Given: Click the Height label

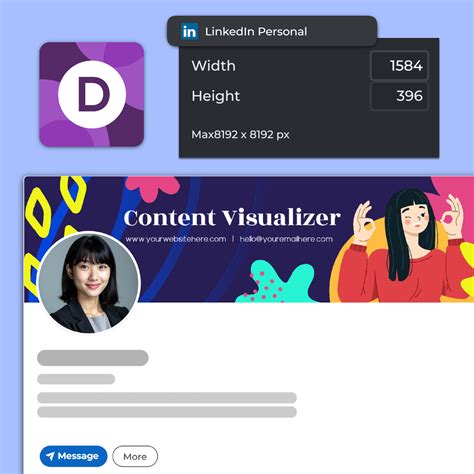Looking at the screenshot, I should coord(216,96).
